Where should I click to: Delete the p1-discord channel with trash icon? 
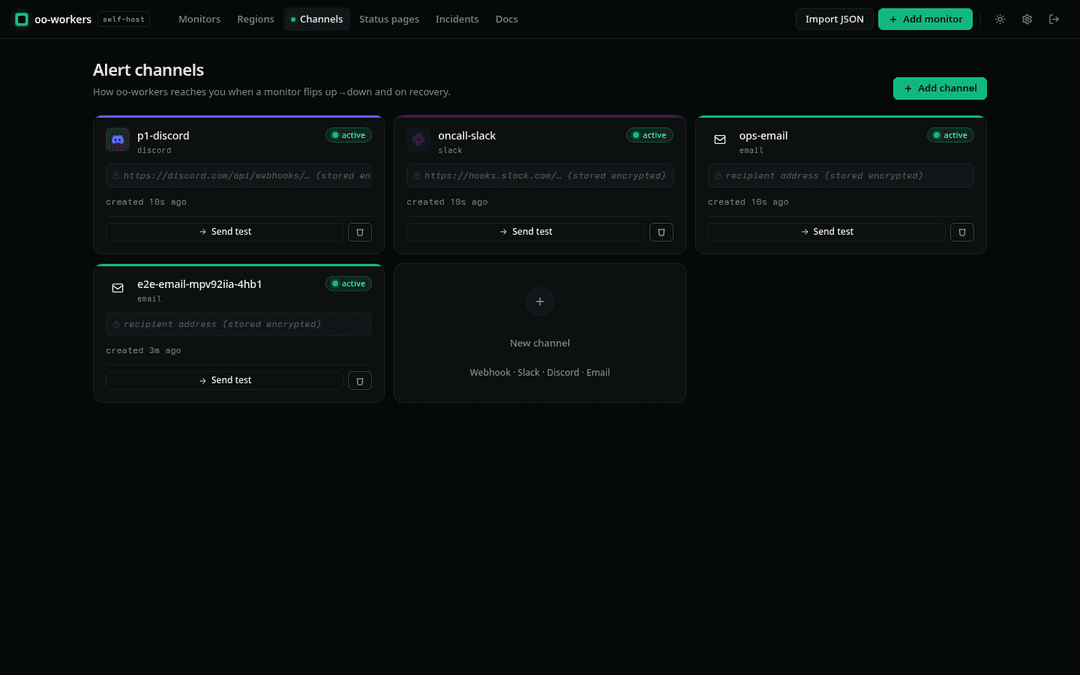[x=360, y=232]
